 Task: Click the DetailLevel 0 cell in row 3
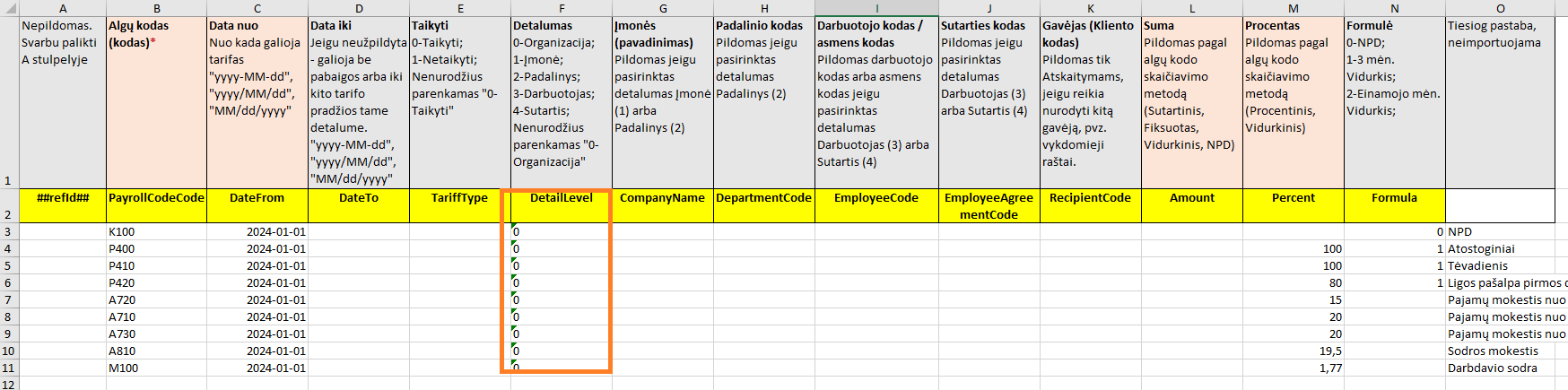pyautogui.click(x=562, y=231)
